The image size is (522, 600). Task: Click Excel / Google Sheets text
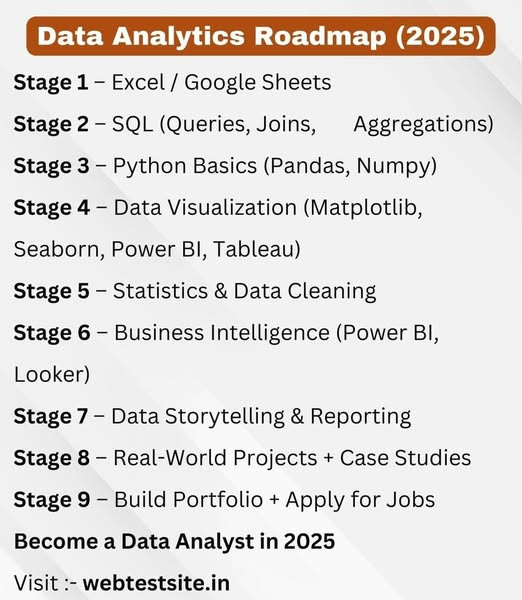point(221,83)
